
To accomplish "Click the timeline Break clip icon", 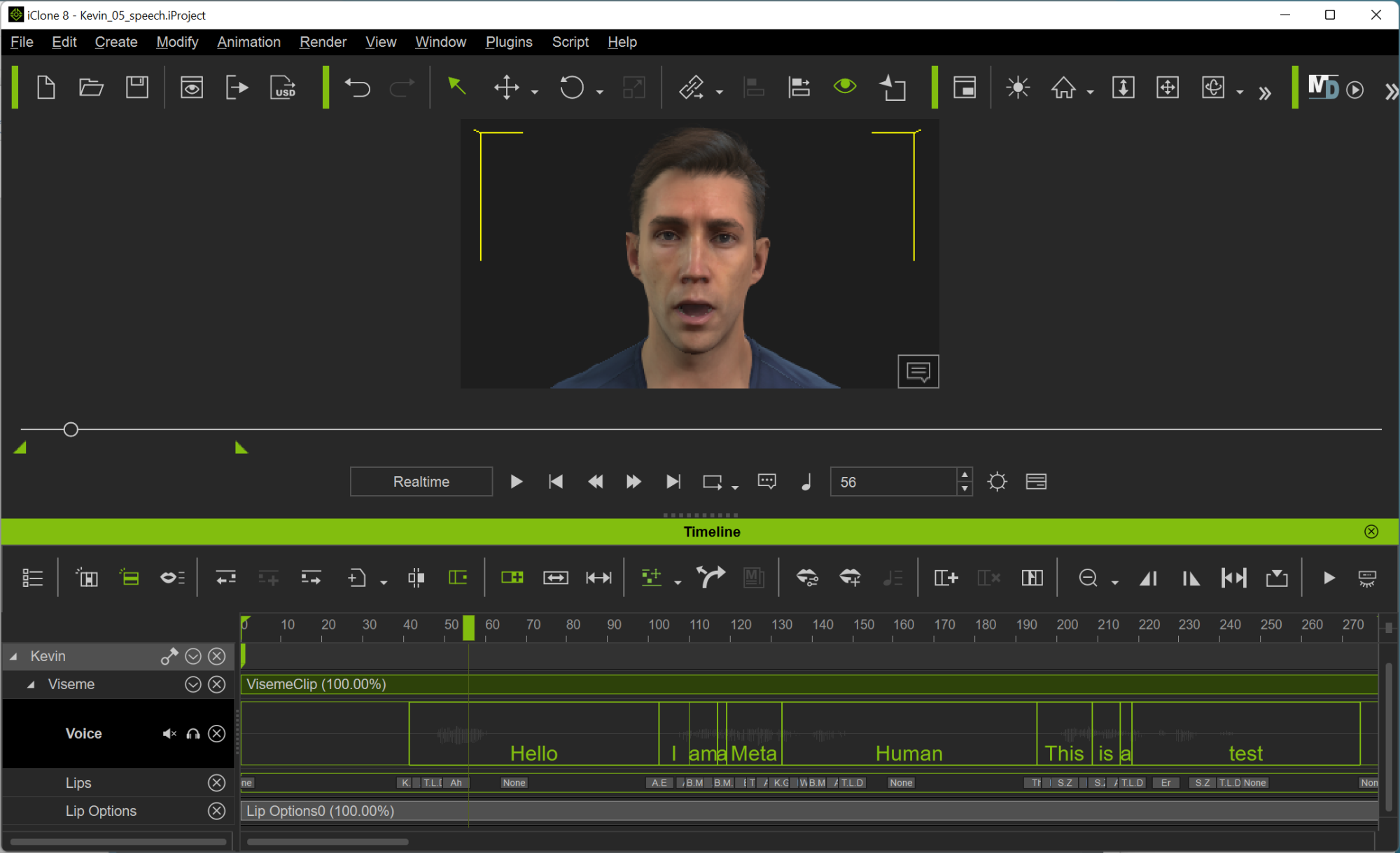I will coord(416,578).
